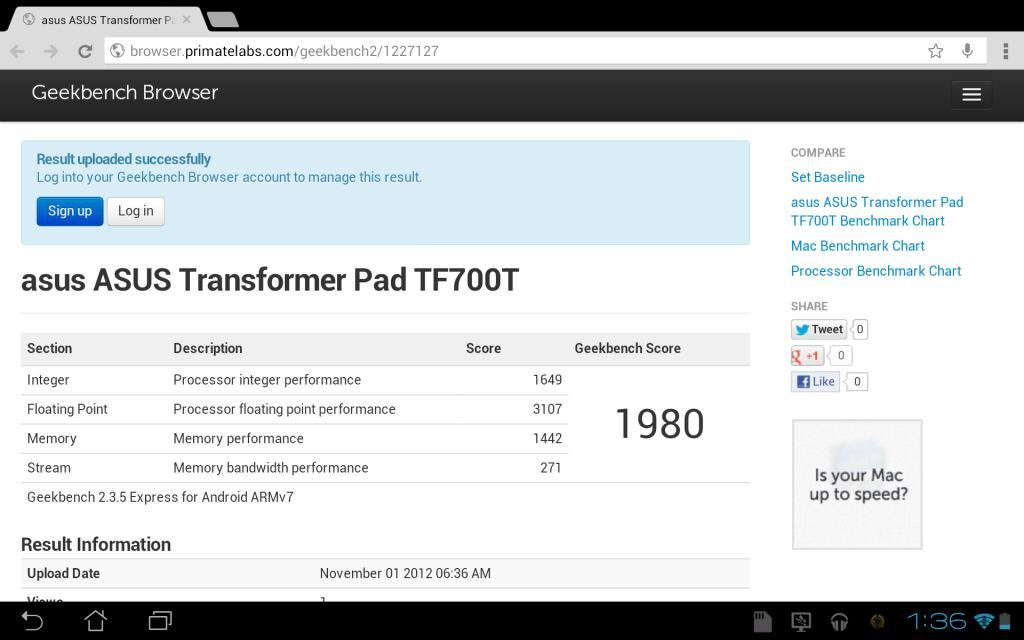Select 'Result uploaded successfully' heading
The height and width of the screenshot is (640, 1024).
tap(123, 159)
